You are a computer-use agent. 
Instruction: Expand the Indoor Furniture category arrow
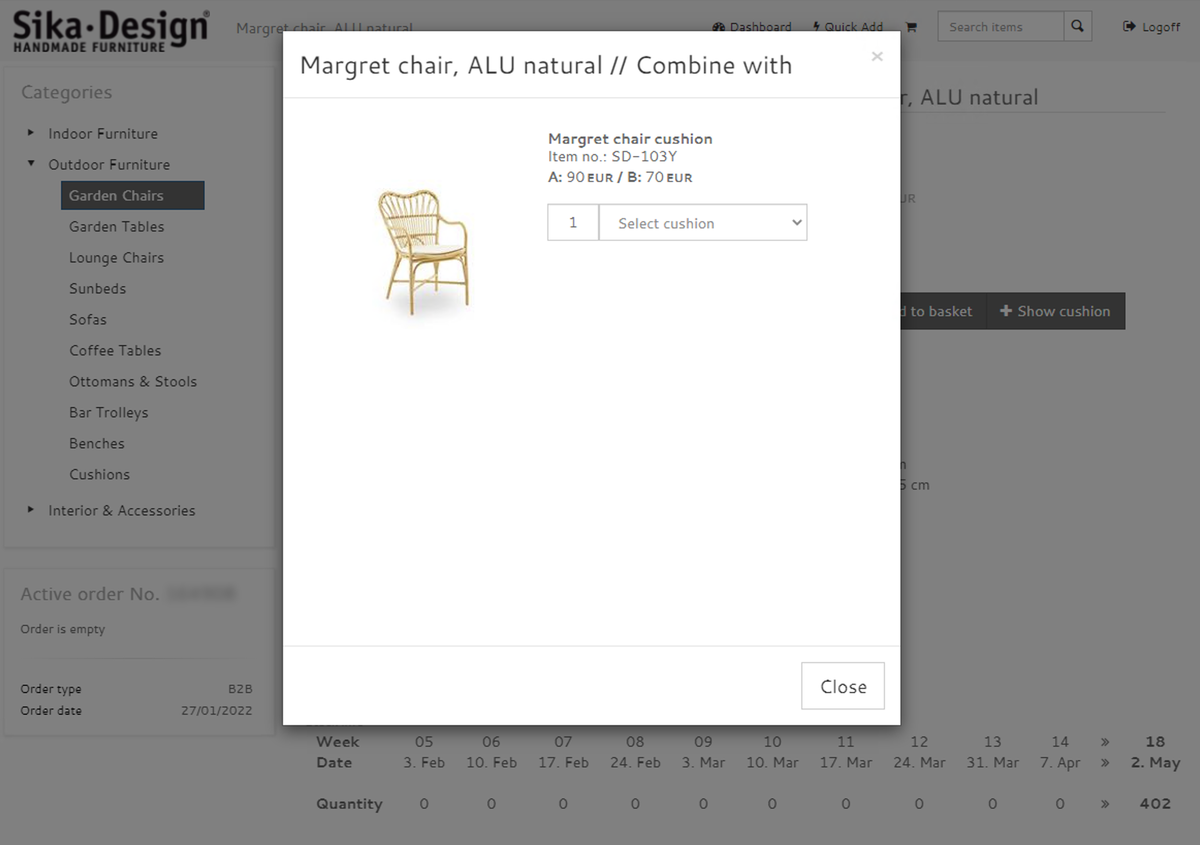[31, 133]
